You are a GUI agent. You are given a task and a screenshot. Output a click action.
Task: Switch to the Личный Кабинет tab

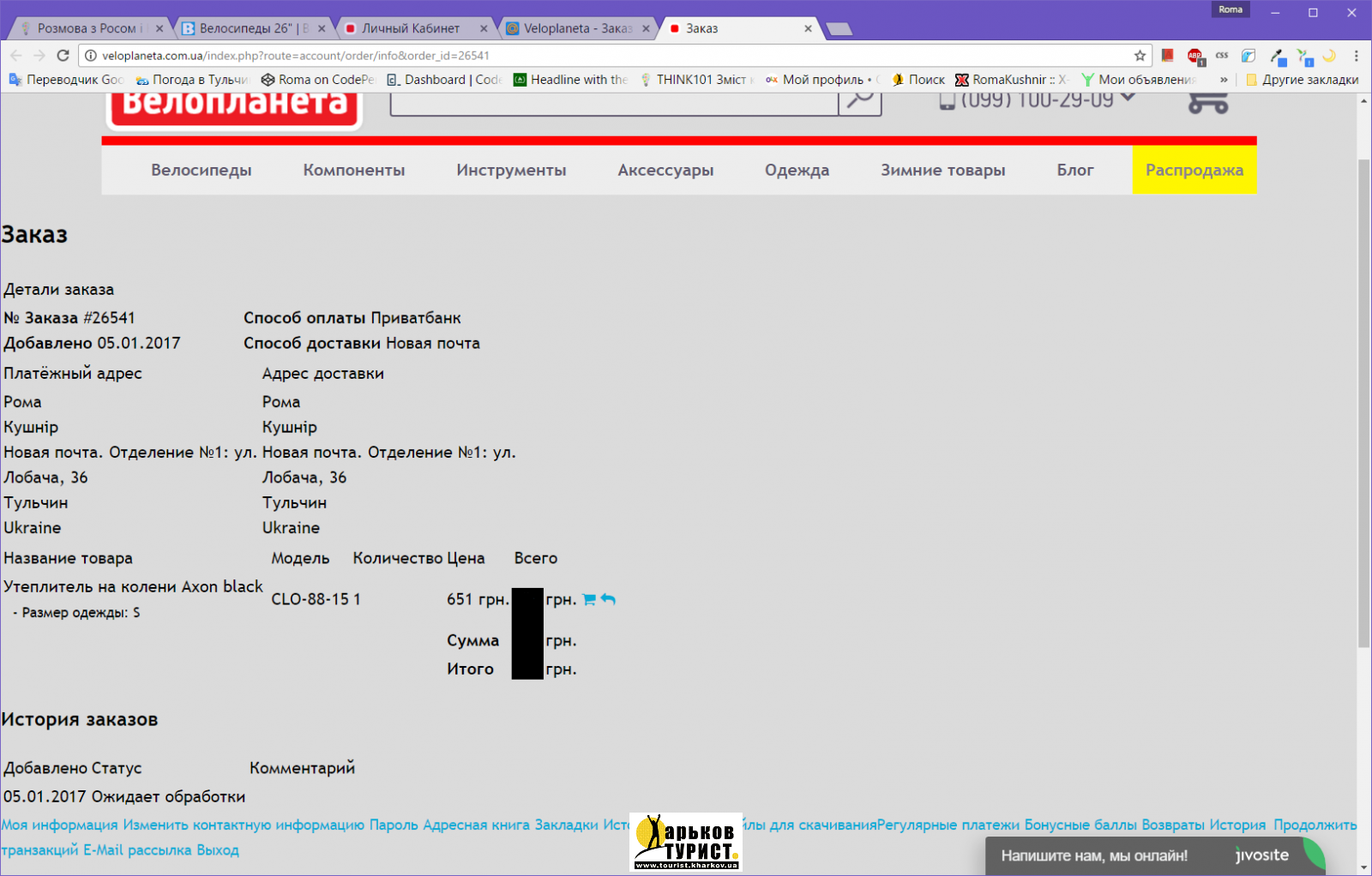pos(411,28)
